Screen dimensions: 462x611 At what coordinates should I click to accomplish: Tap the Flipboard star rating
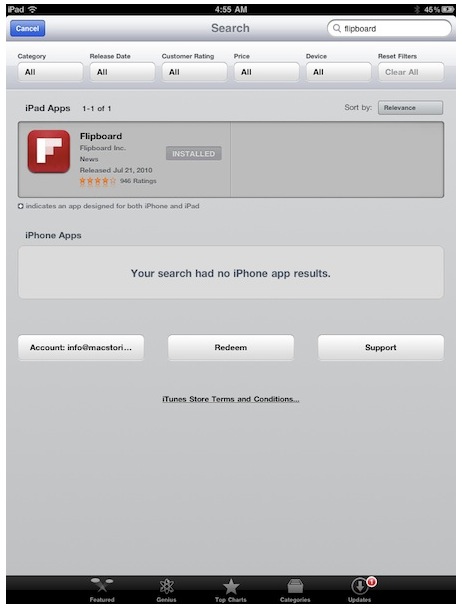(x=98, y=181)
